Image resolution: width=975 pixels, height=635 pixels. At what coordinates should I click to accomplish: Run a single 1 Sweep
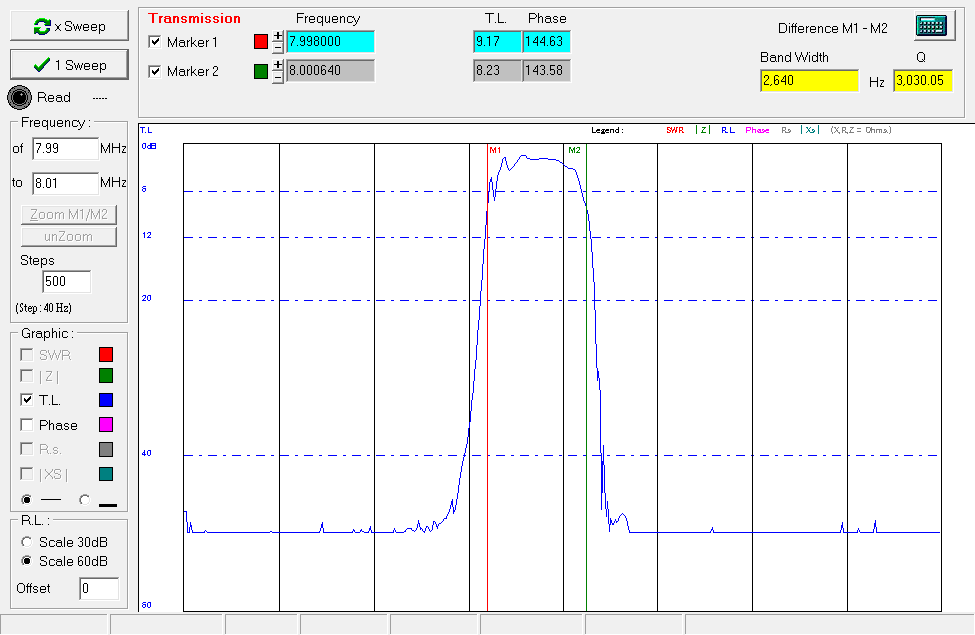point(69,65)
